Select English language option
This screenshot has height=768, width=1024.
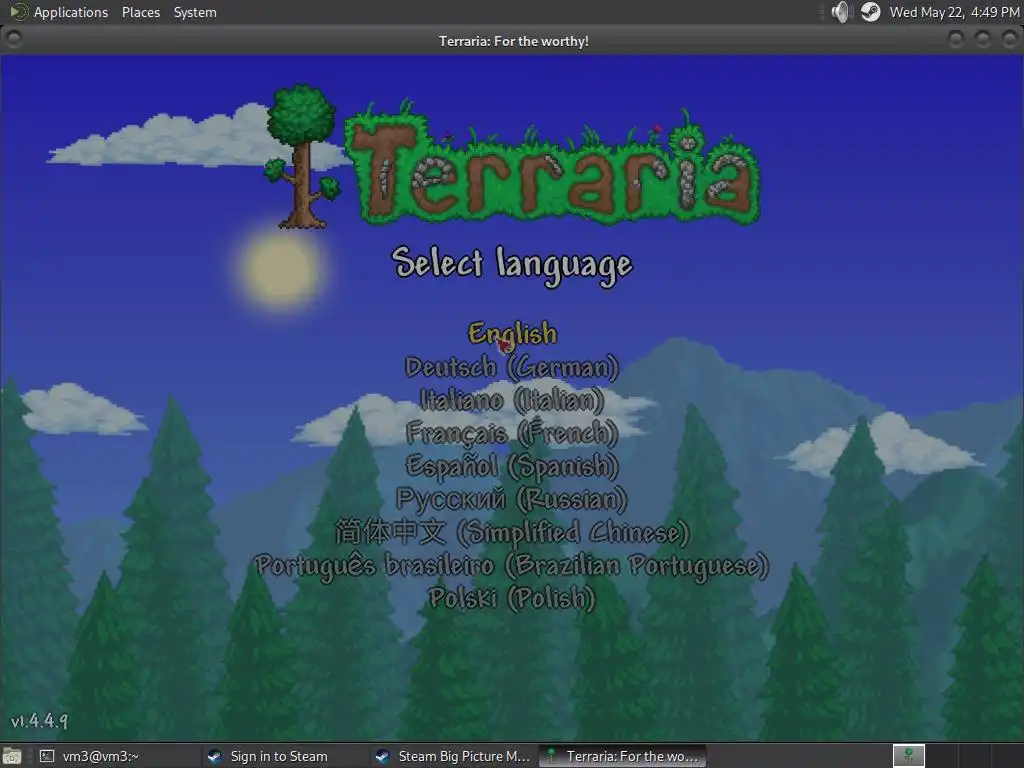(513, 334)
